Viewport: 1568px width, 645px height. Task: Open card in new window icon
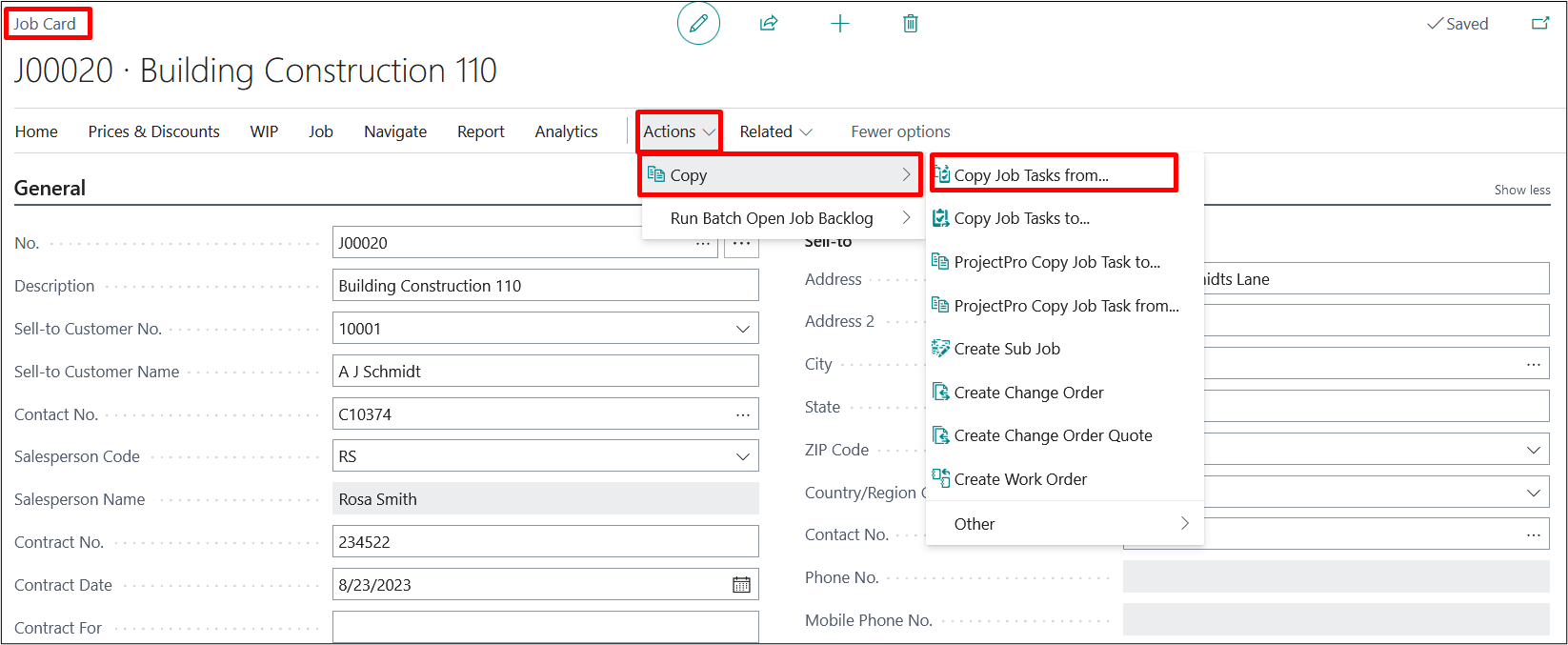click(x=1539, y=24)
